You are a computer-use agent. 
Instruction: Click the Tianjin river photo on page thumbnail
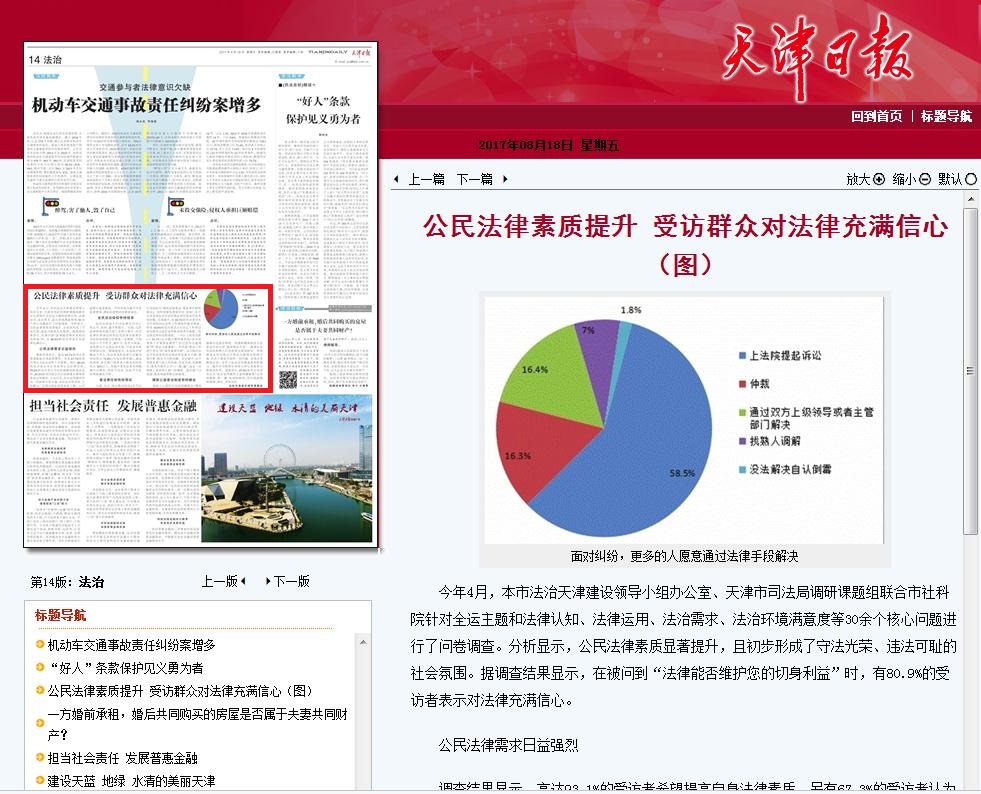coord(287,469)
